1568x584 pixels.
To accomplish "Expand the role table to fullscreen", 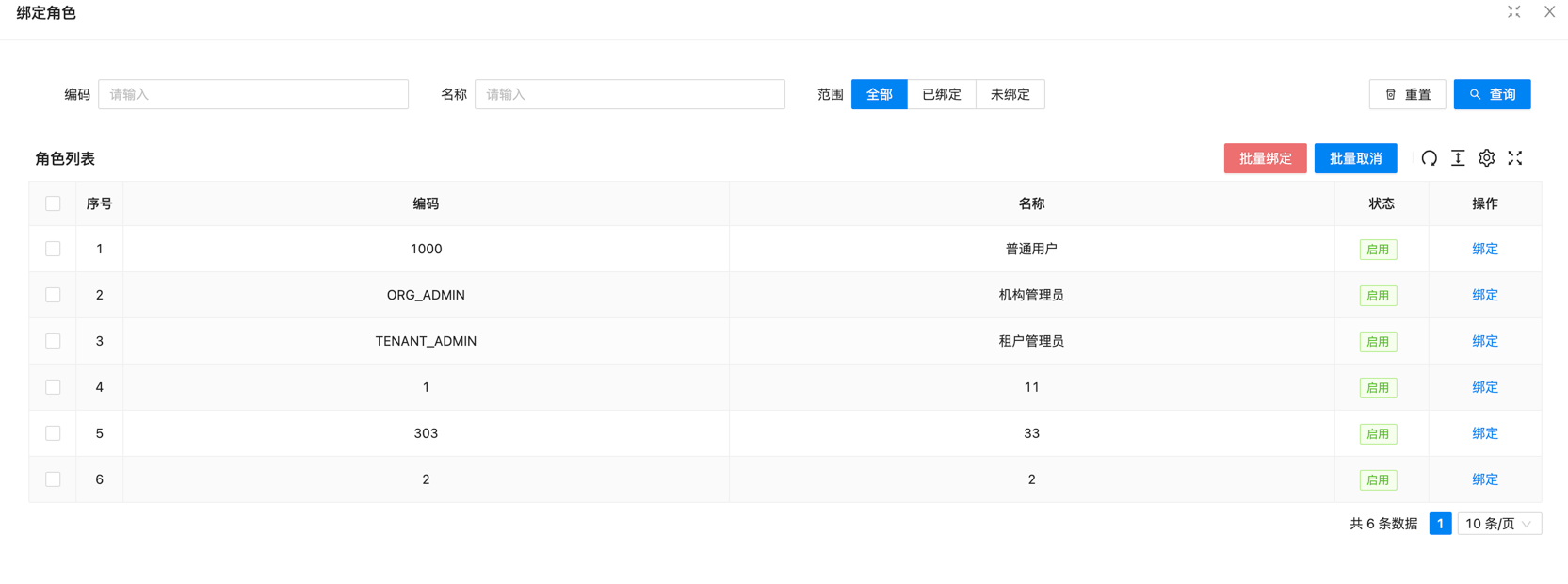I will 1515,158.
